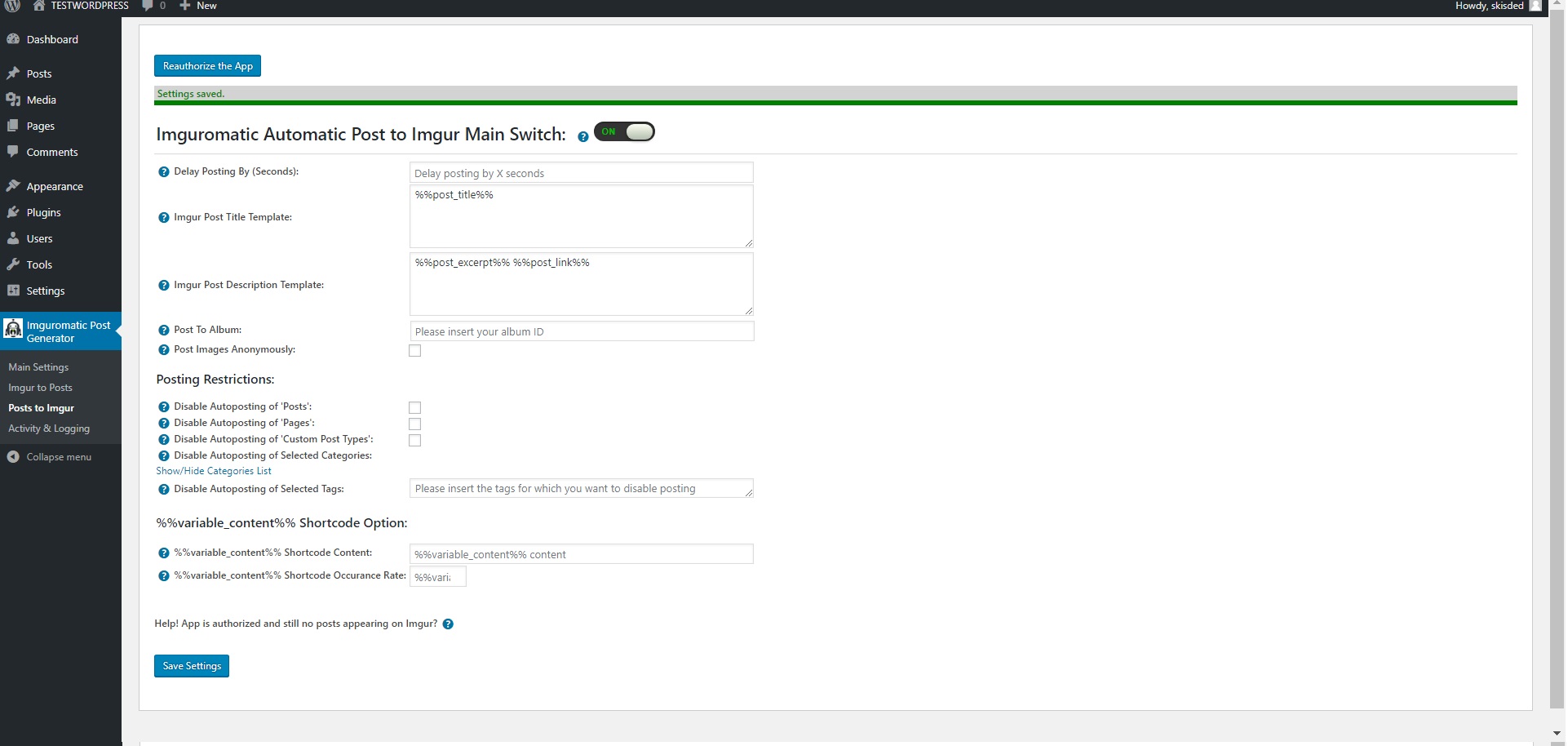Click the Delay posting by X seconds field

(x=581, y=173)
